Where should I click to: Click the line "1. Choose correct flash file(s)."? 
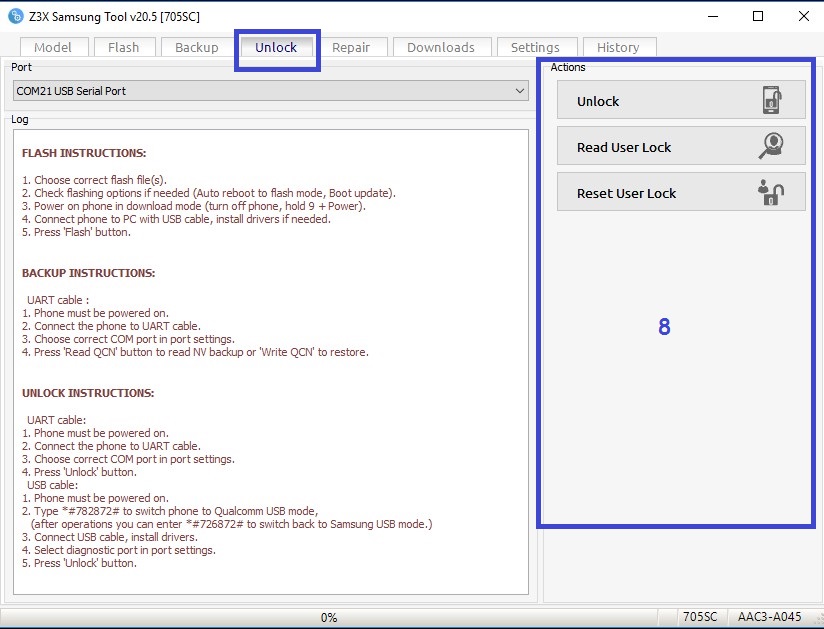coord(94,180)
